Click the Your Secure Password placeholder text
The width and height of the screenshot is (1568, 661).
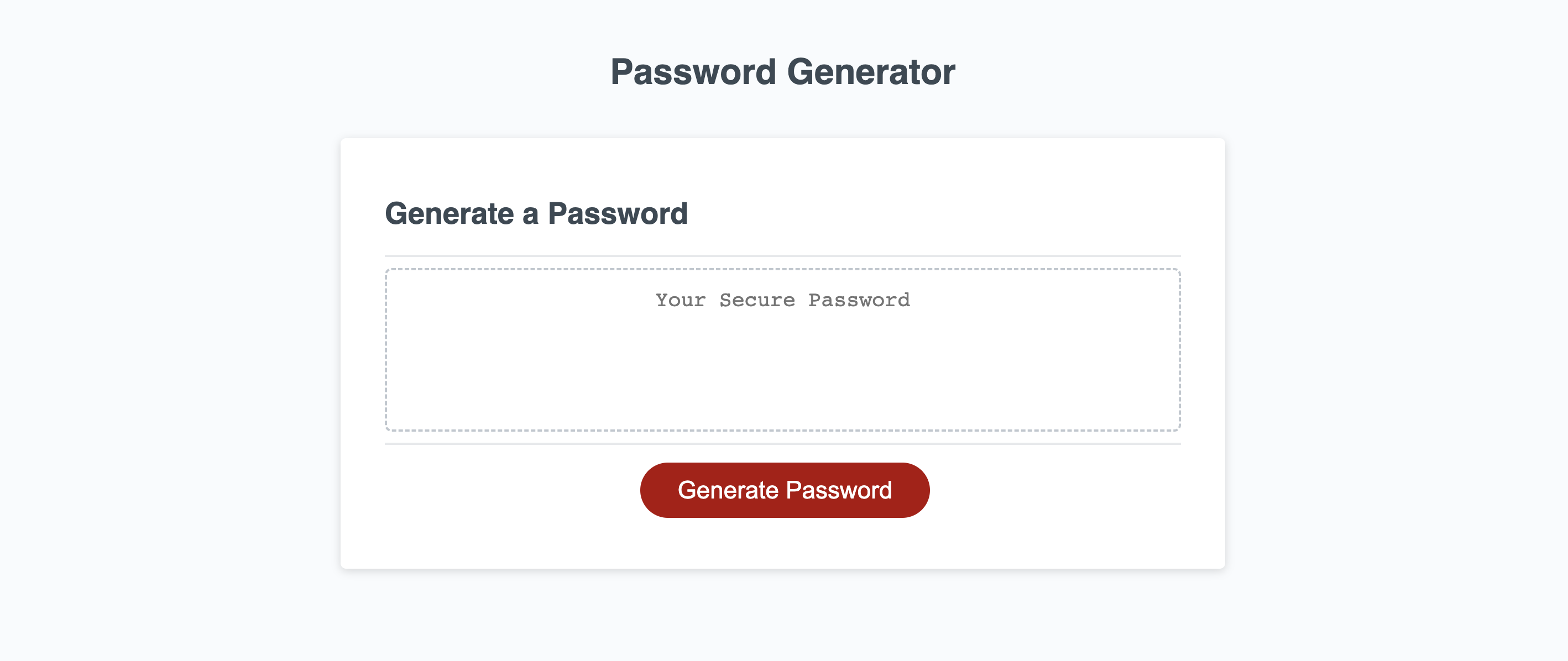pyautogui.click(x=782, y=300)
